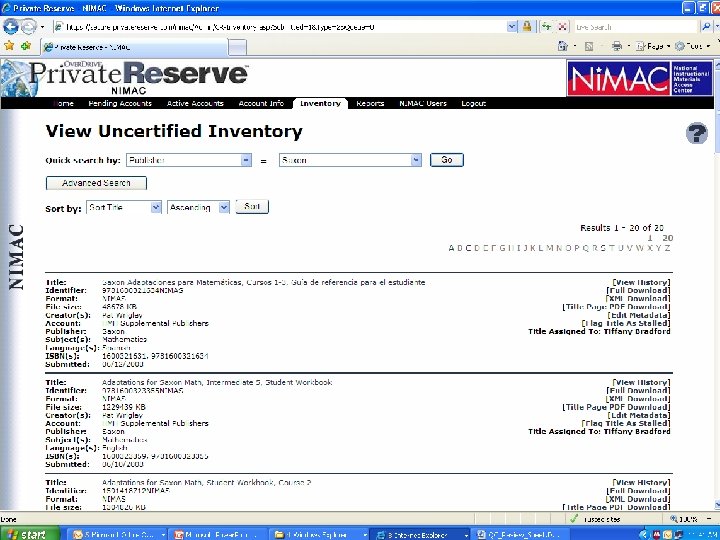Refresh the page with the green arrows icon

[546, 27]
